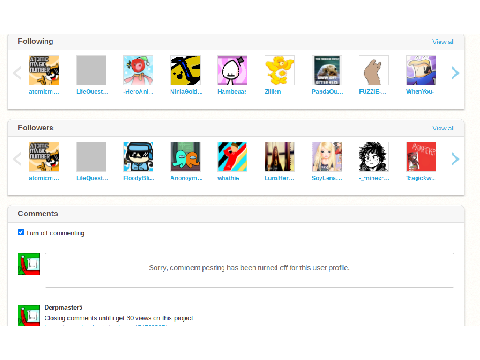
Task: Open the 'View all' link in Followers
Action: pyautogui.click(x=443, y=128)
